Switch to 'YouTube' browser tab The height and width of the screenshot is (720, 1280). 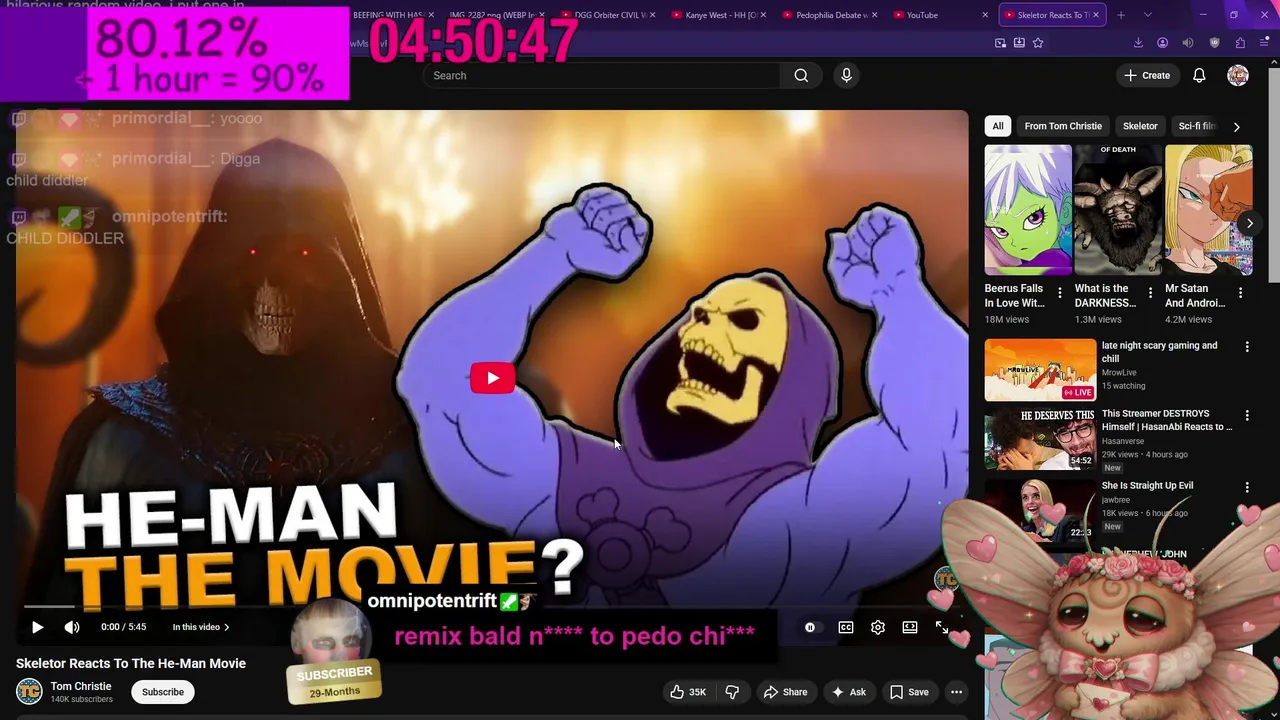940,15
